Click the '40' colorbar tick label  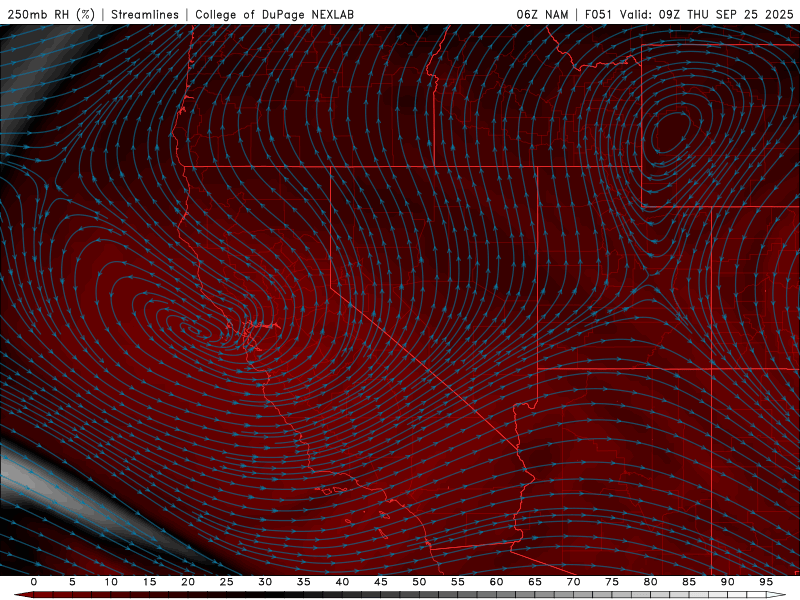(342, 582)
